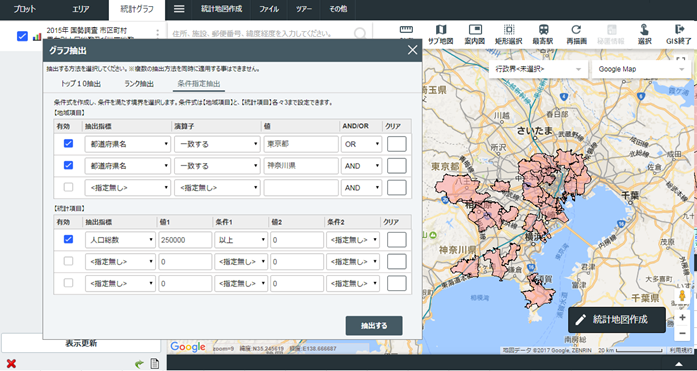
Task: Clear the 東京都 condition row
Action: coord(397,144)
